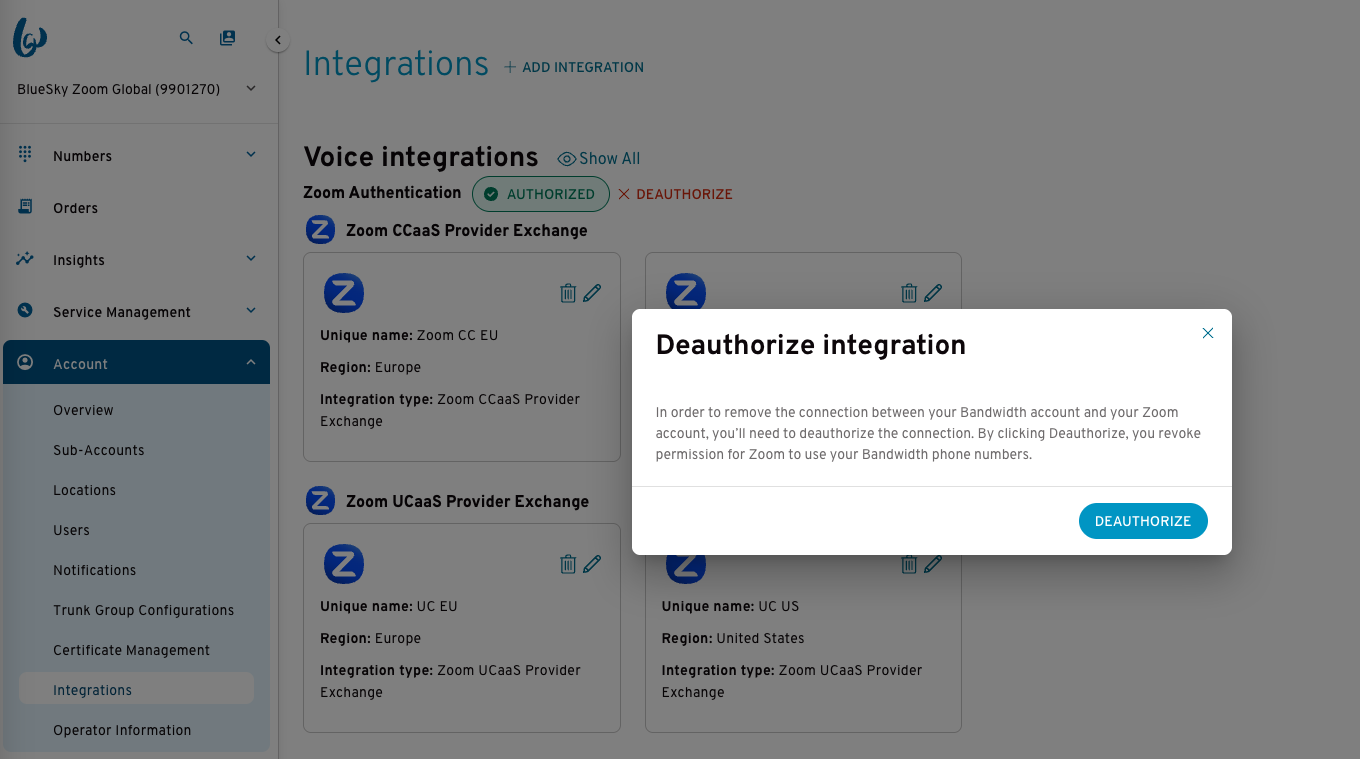1360x759 pixels.
Task: Click the red Deauthorize link in the page
Action: tap(675, 194)
